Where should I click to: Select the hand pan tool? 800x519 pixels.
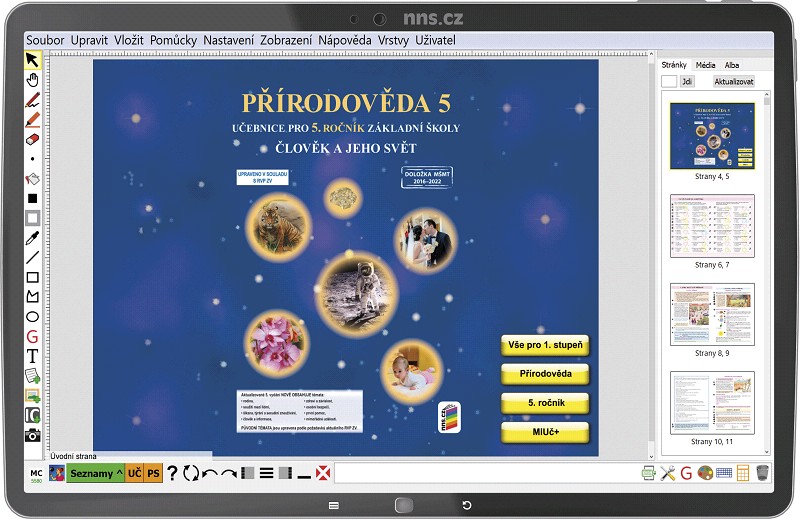point(32,80)
